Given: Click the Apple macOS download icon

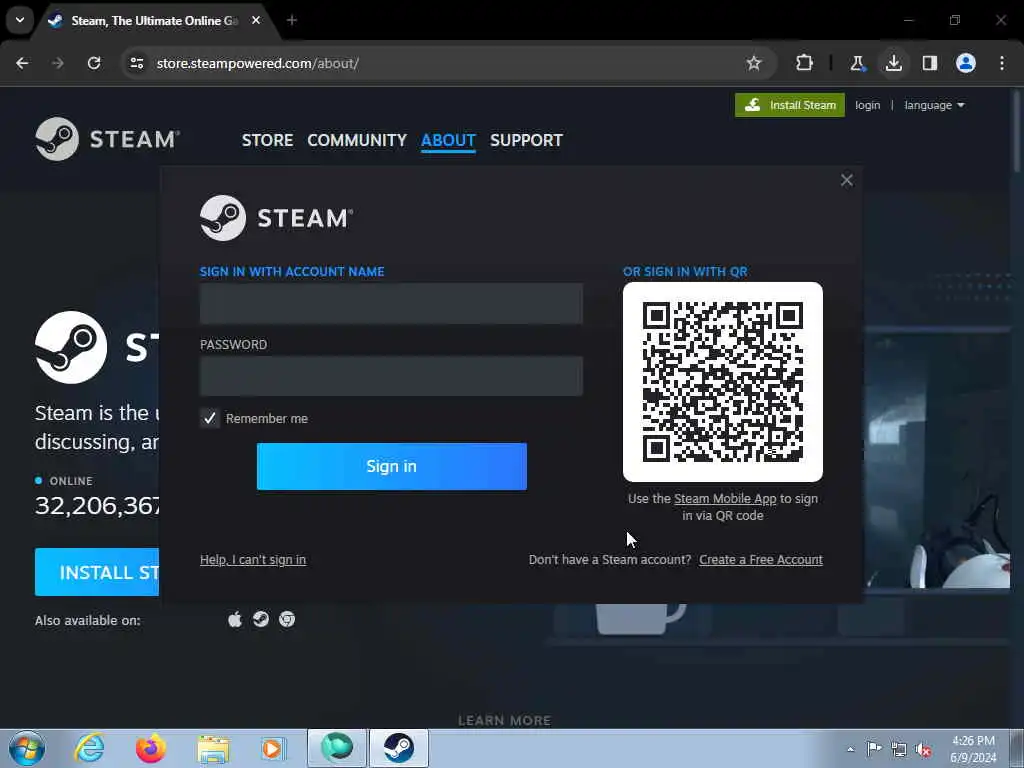Looking at the screenshot, I should [235, 619].
